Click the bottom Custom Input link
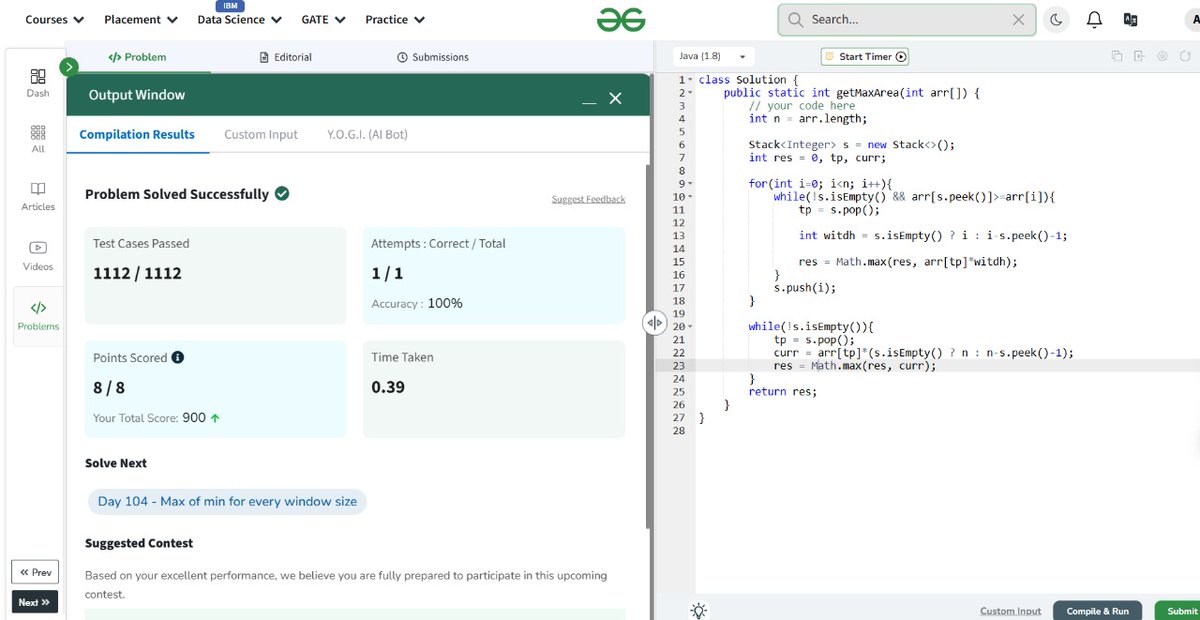 [x=1010, y=611]
